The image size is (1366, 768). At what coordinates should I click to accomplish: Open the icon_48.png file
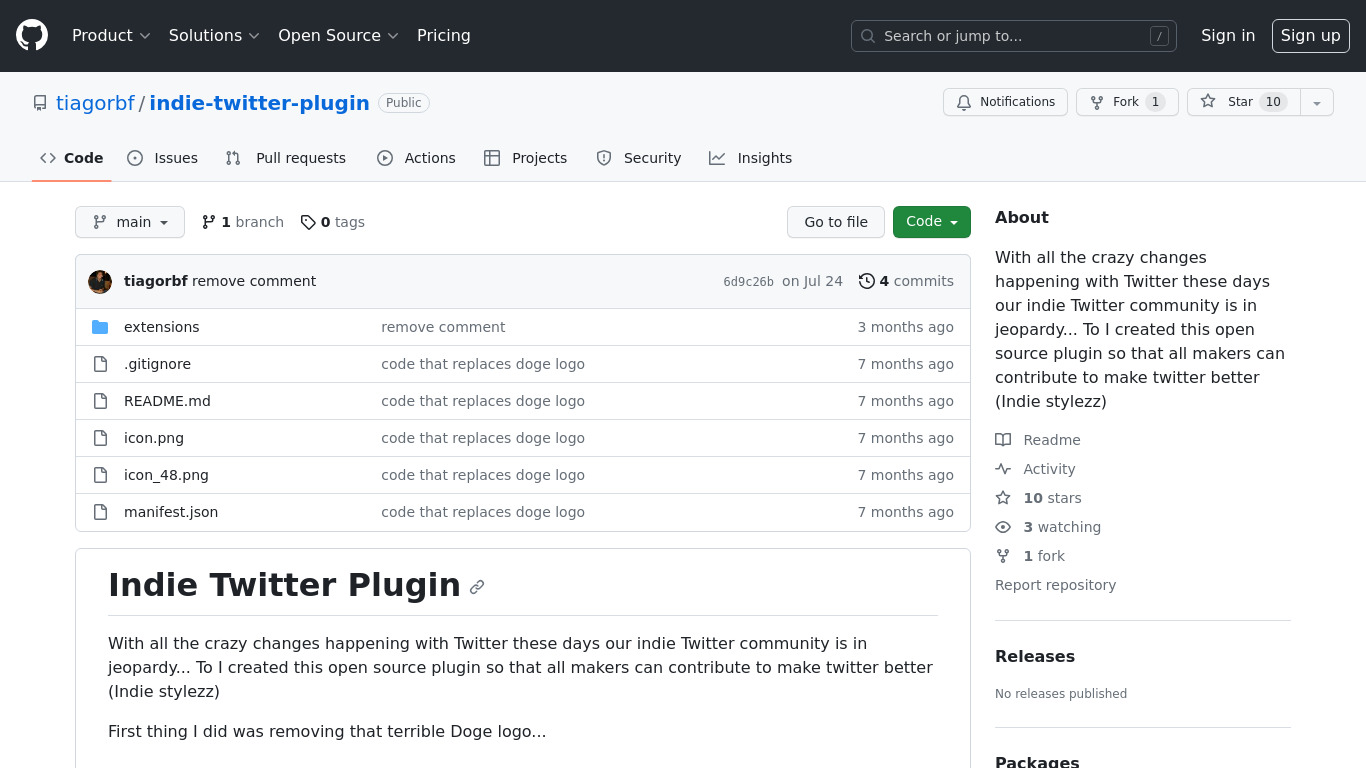tap(166, 475)
